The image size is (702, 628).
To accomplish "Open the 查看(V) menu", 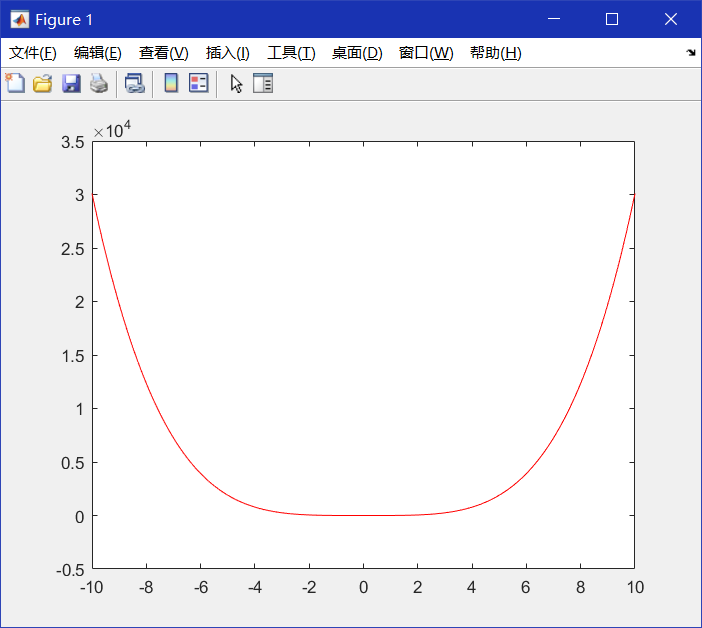I will [163, 53].
